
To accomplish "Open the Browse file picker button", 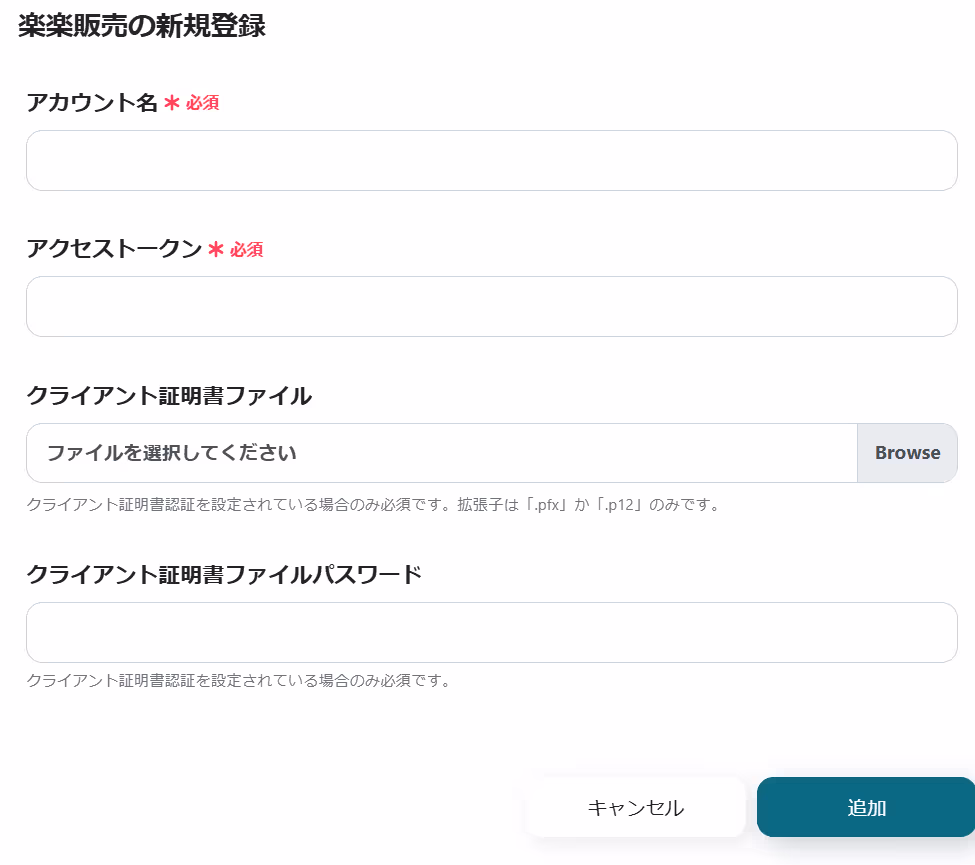I will pos(907,453).
